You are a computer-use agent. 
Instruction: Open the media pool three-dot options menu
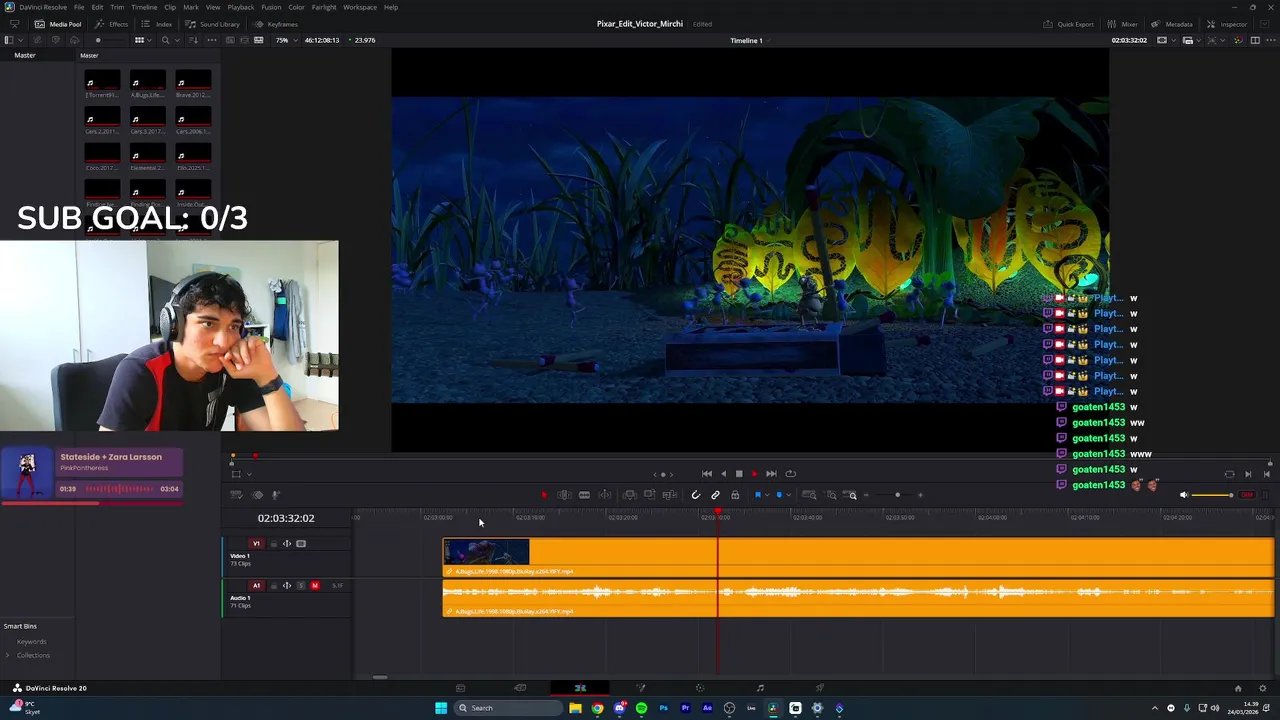pos(212,40)
